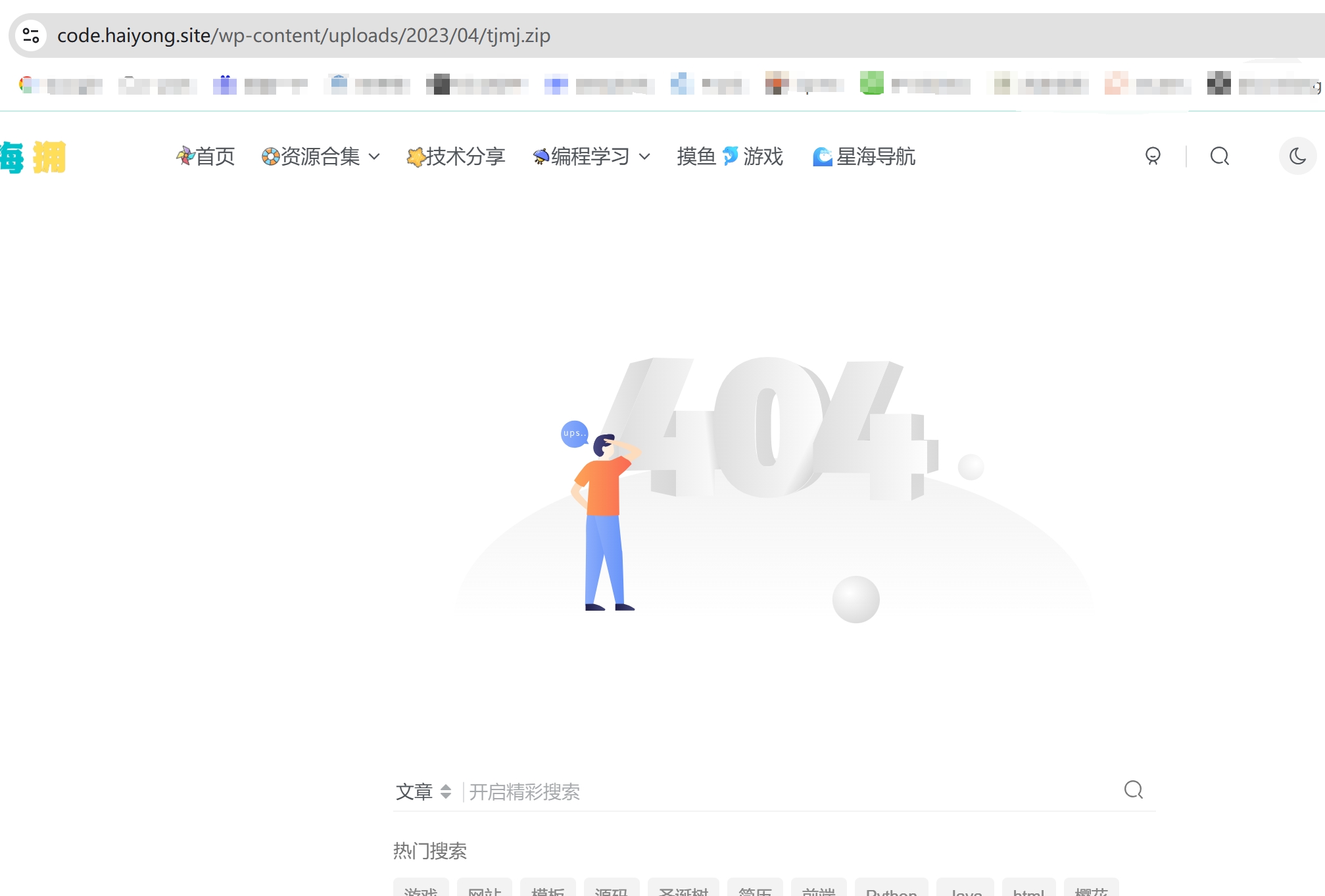Click the header search magnifier icon
Image resolution: width=1325 pixels, height=896 pixels.
pyautogui.click(x=1220, y=156)
